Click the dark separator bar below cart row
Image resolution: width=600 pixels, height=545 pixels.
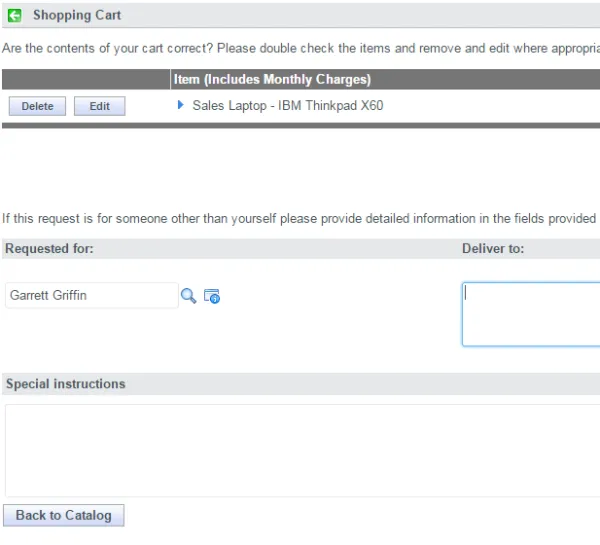(300, 125)
